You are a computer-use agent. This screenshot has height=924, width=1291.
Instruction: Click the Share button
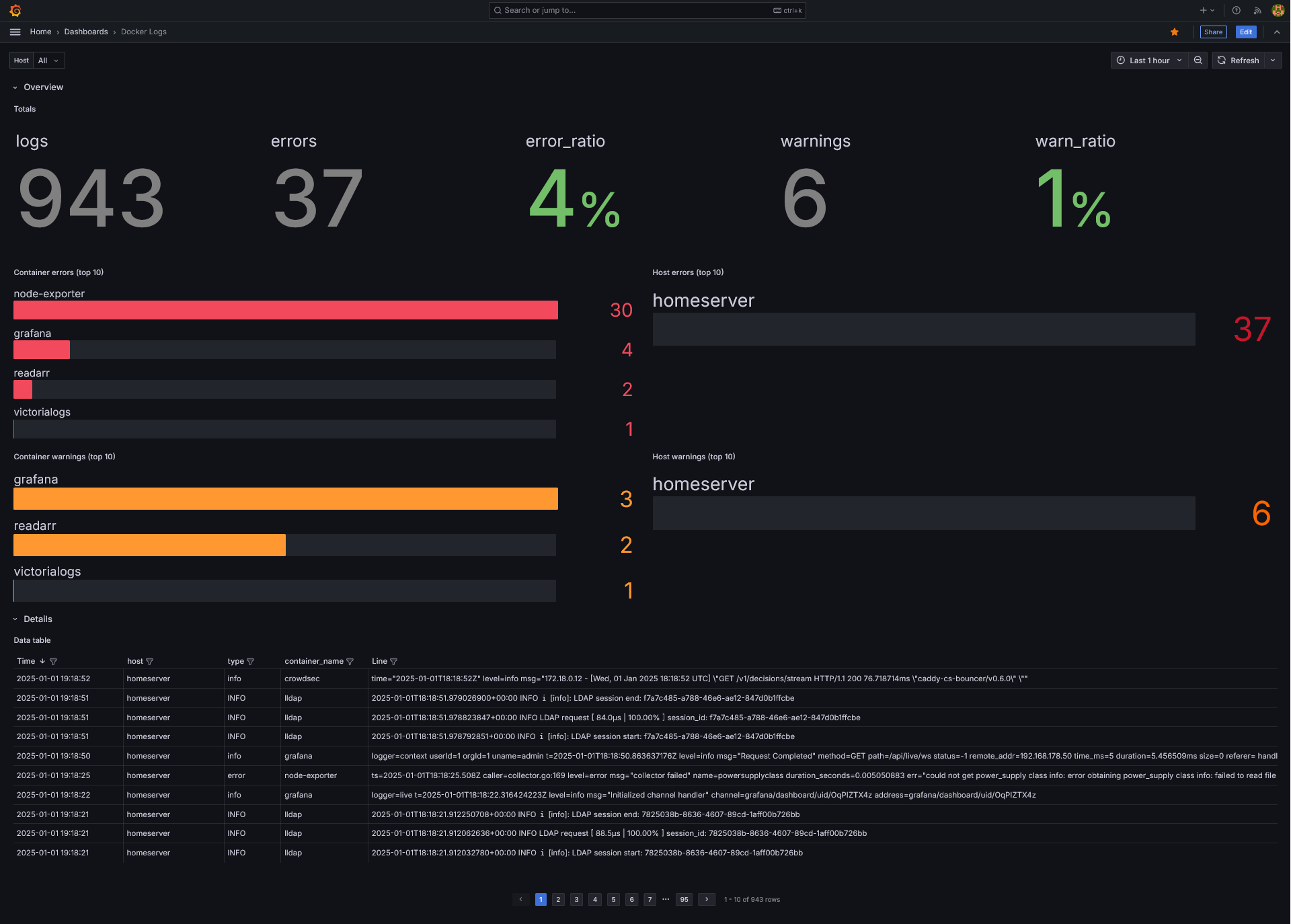tap(1213, 32)
